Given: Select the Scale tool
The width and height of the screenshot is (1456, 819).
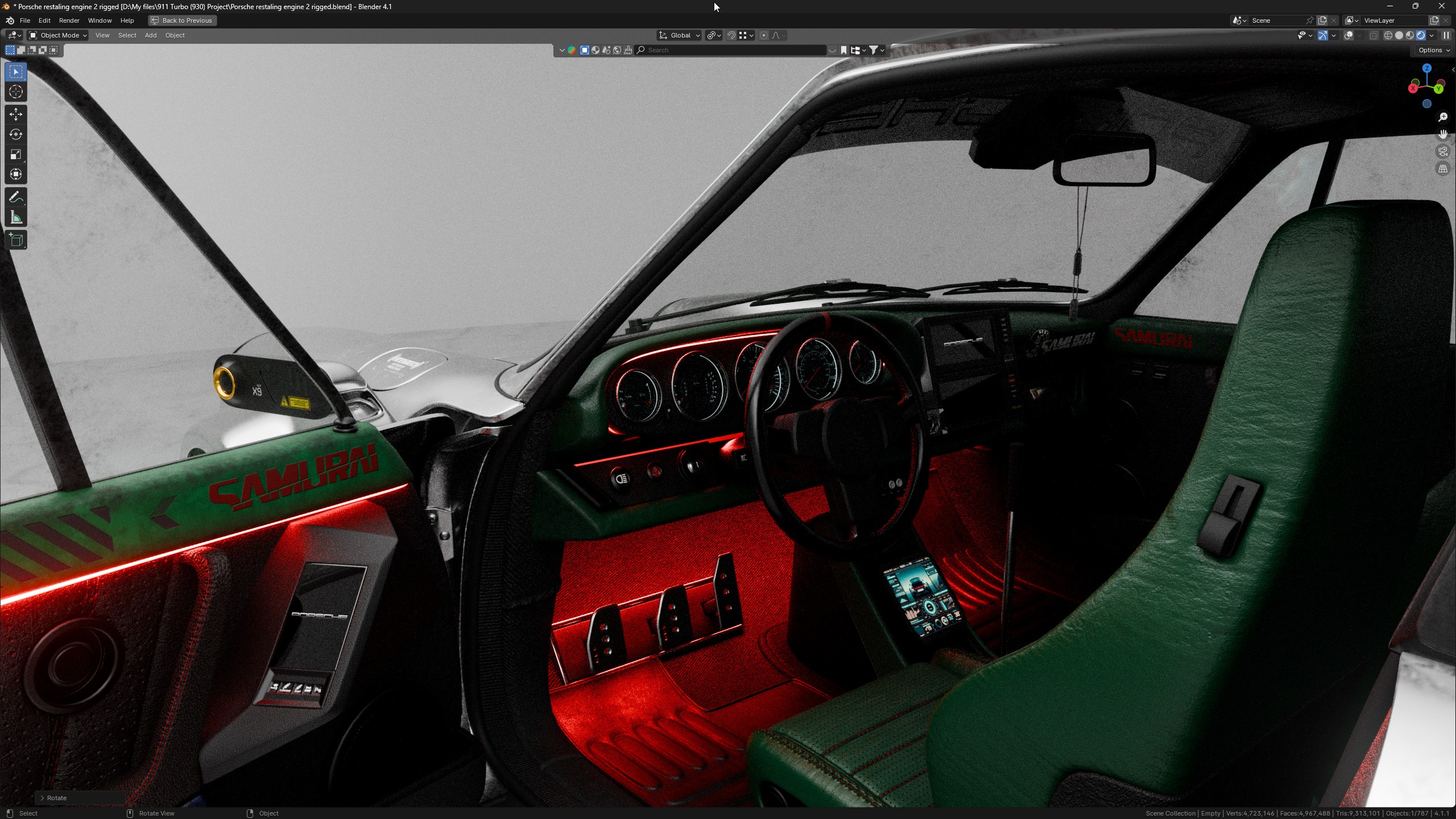Looking at the screenshot, I should point(16,154).
